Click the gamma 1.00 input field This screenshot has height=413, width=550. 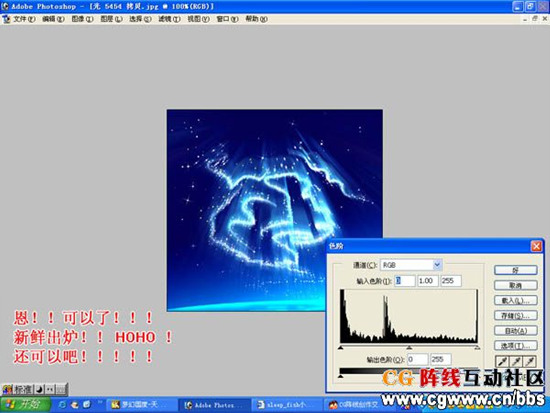pos(427,281)
